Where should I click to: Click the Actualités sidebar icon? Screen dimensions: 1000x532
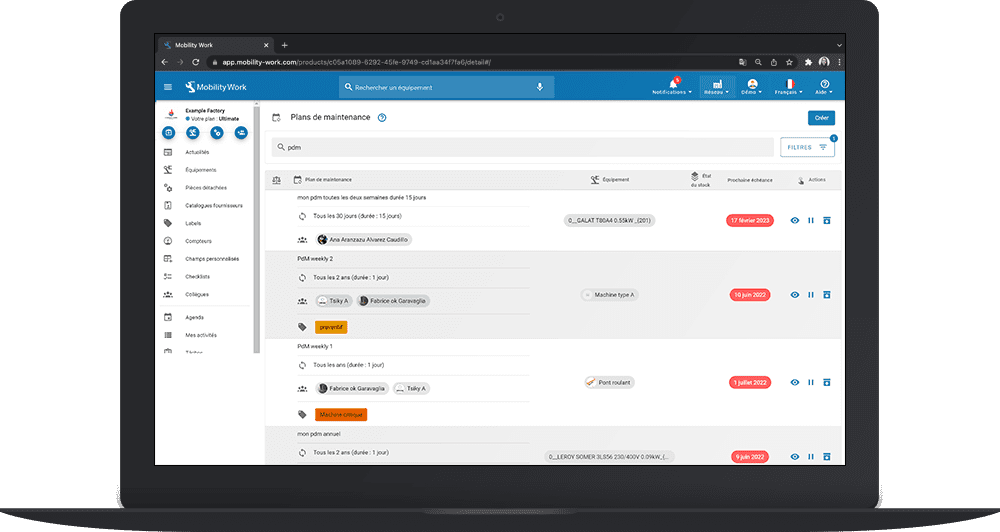coord(168,152)
